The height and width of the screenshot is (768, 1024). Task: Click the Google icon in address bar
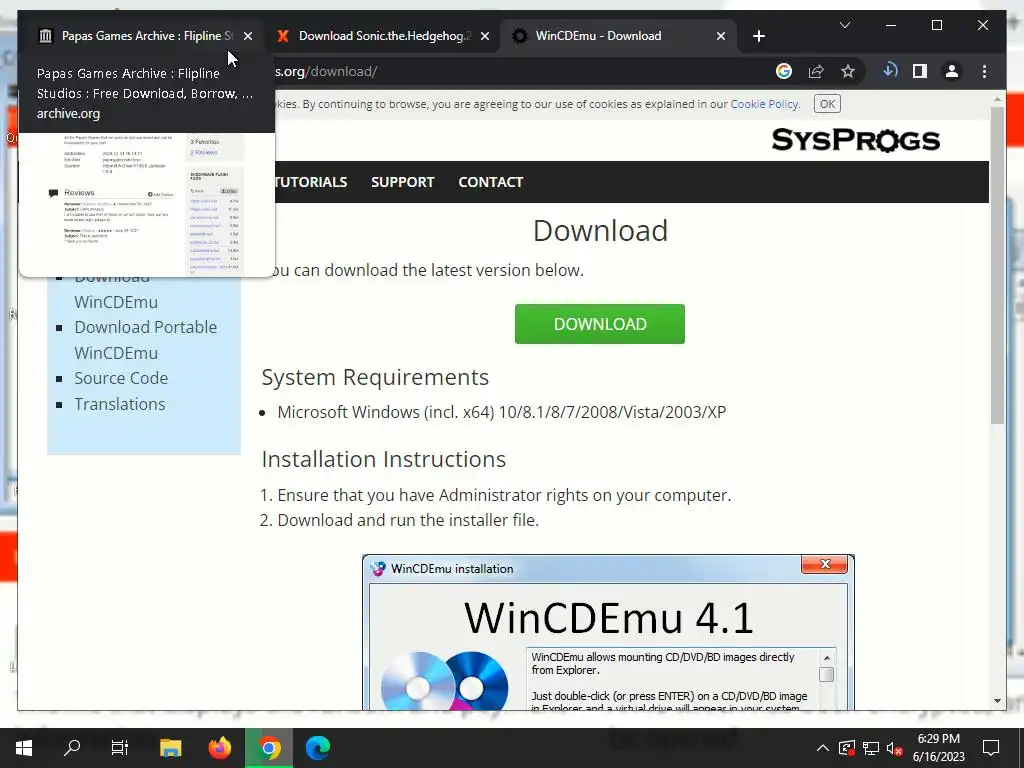pos(784,71)
